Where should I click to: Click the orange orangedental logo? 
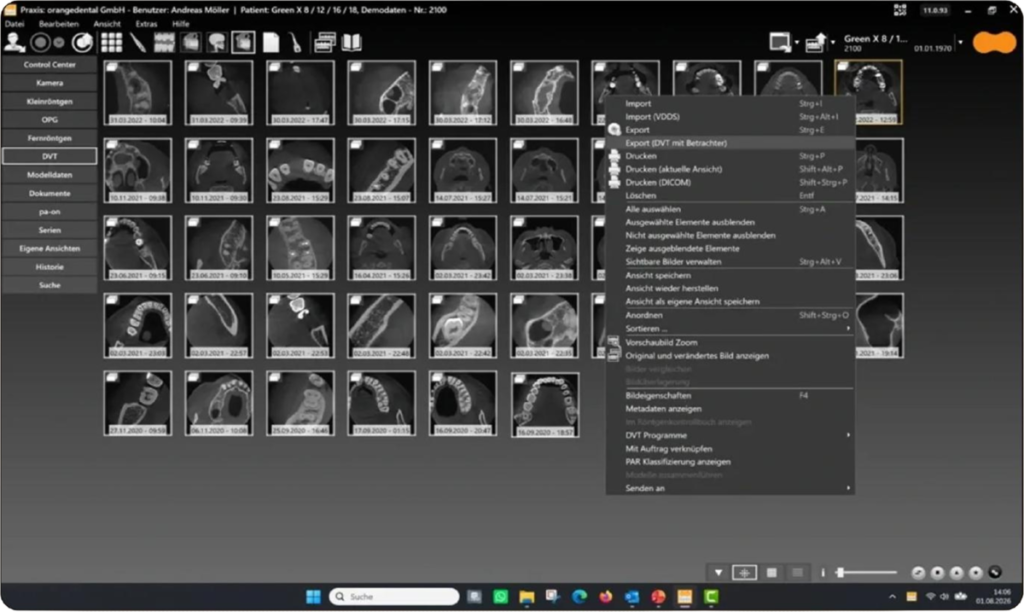(994, 42)
